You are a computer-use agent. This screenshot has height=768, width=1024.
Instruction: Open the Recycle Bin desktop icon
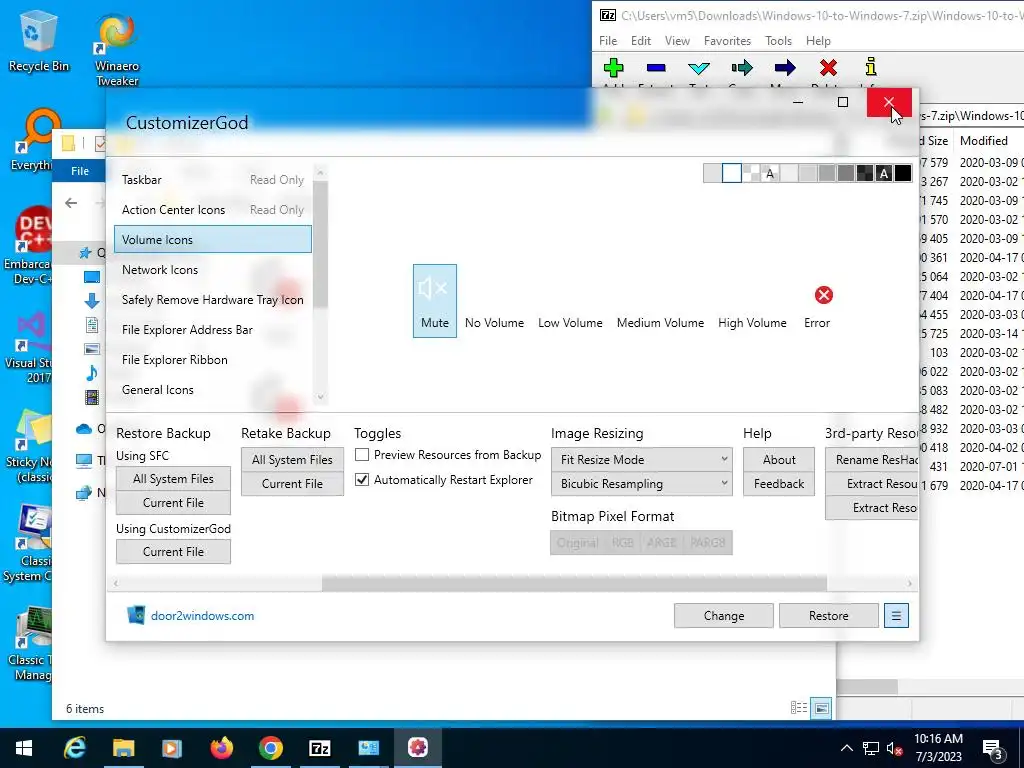(x=38, y=42)
